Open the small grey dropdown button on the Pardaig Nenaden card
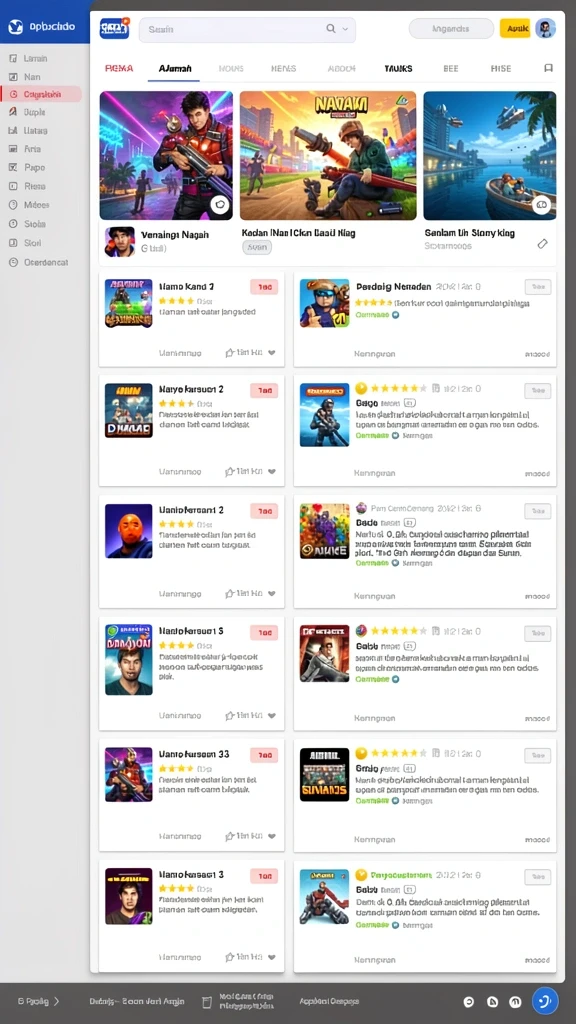The height and width of the screenshot is (1024, 576). click(537, 287)
